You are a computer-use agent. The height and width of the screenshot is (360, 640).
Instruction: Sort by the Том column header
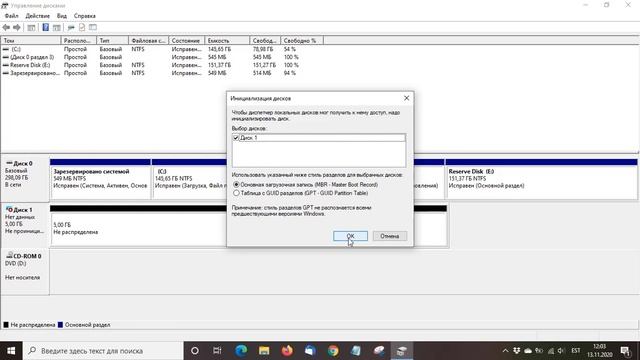click(x=31, y=40)
